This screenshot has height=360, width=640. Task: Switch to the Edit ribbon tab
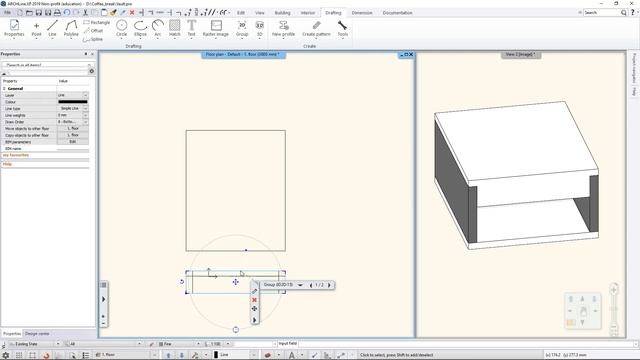pos(241,13)
